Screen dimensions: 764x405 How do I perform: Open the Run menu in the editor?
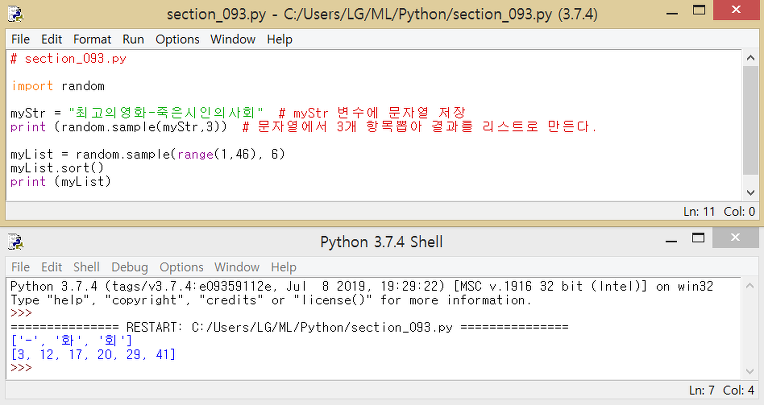133,39
